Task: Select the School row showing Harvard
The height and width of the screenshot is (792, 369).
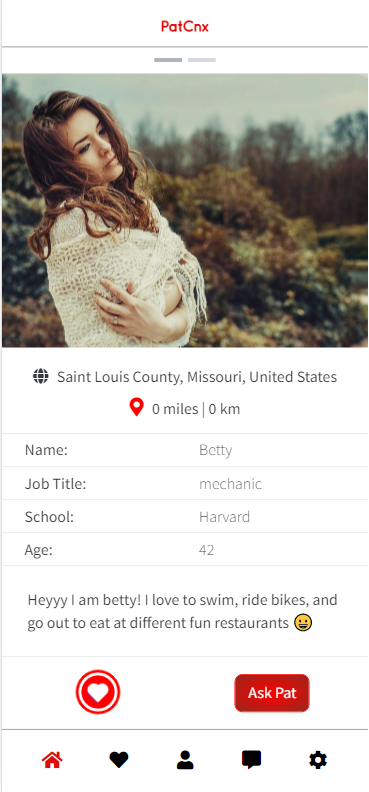Action: coord(185,517)
